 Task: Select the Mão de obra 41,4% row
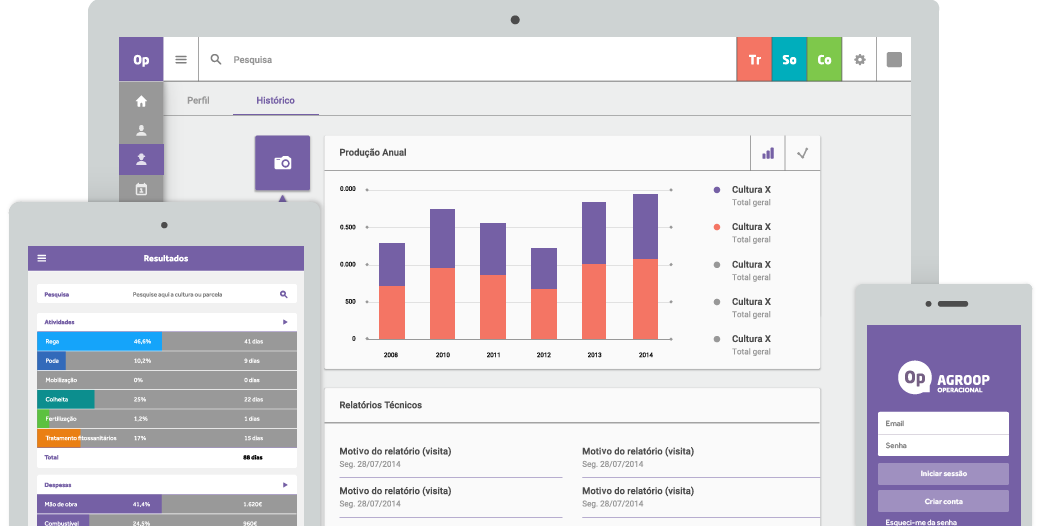tap(167, 504)
